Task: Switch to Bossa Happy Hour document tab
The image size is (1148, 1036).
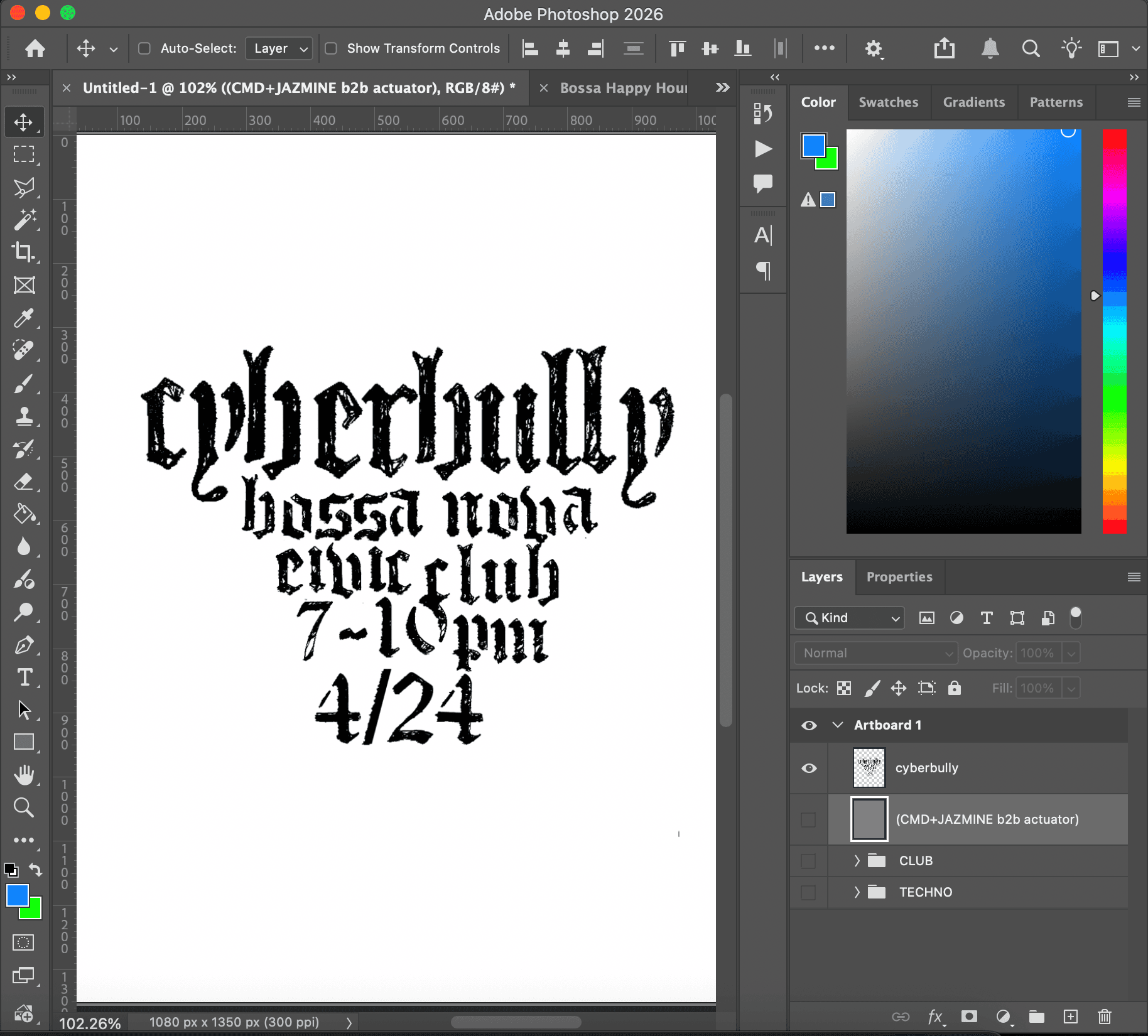Action: [624, 88]
